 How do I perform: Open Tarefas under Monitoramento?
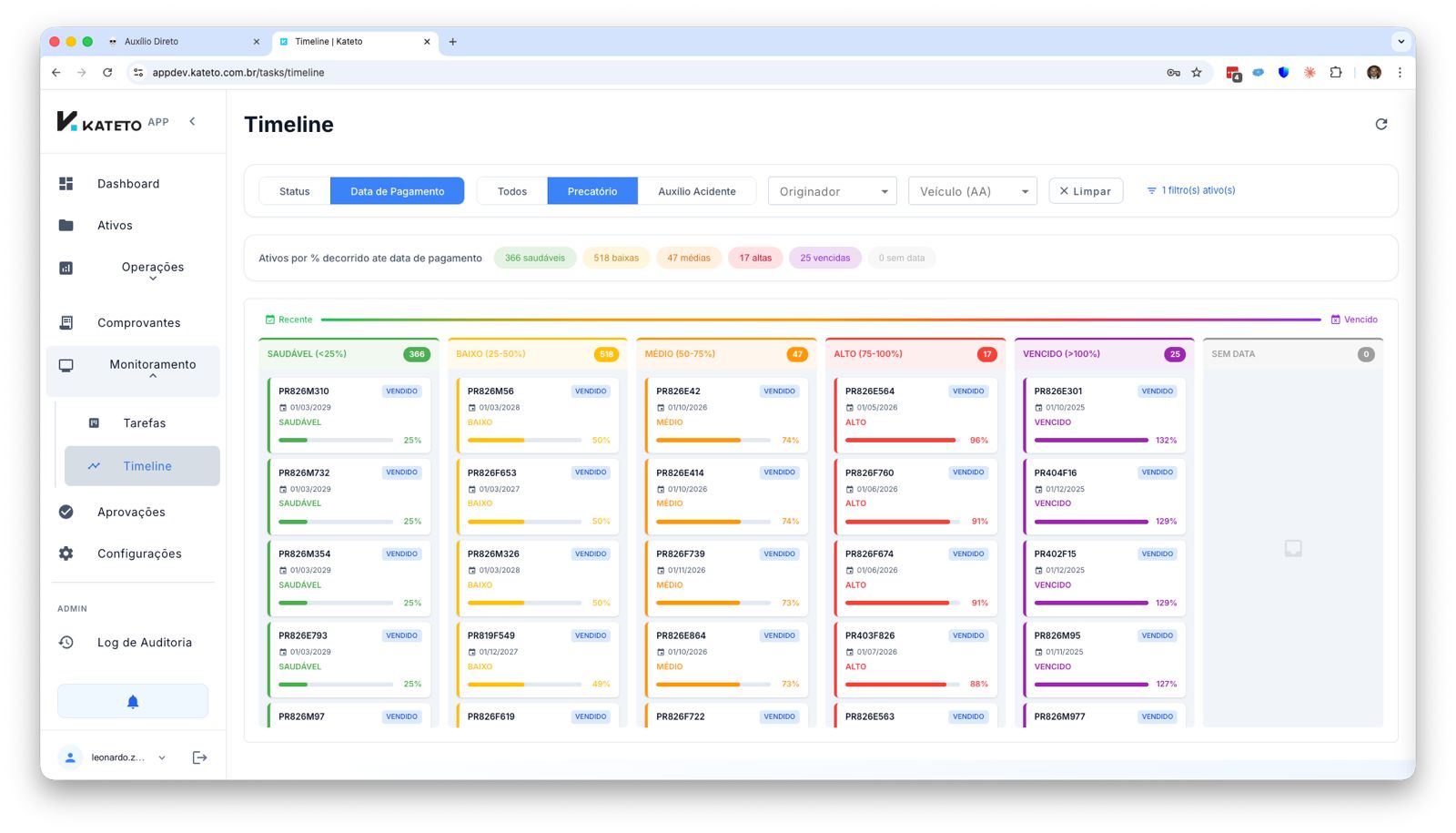144,423
